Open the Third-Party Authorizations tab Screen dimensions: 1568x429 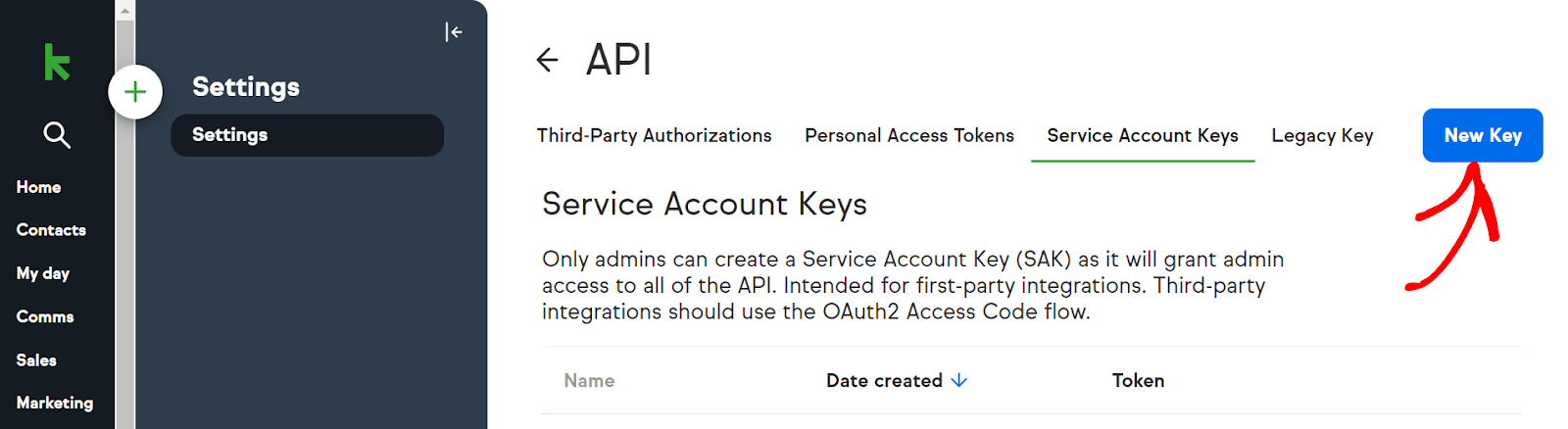click(654, 135)
